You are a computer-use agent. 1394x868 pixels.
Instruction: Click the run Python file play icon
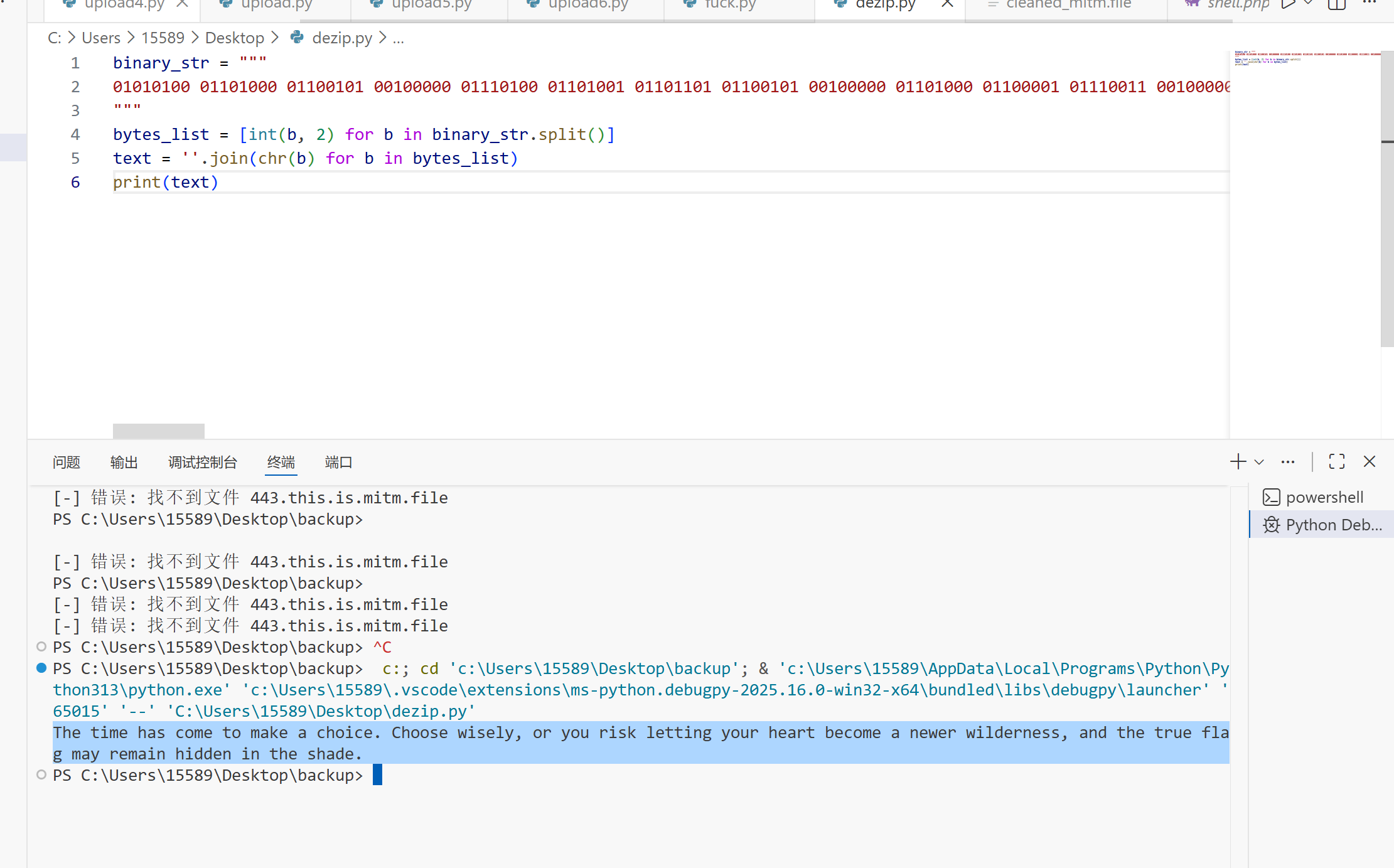1287,4
